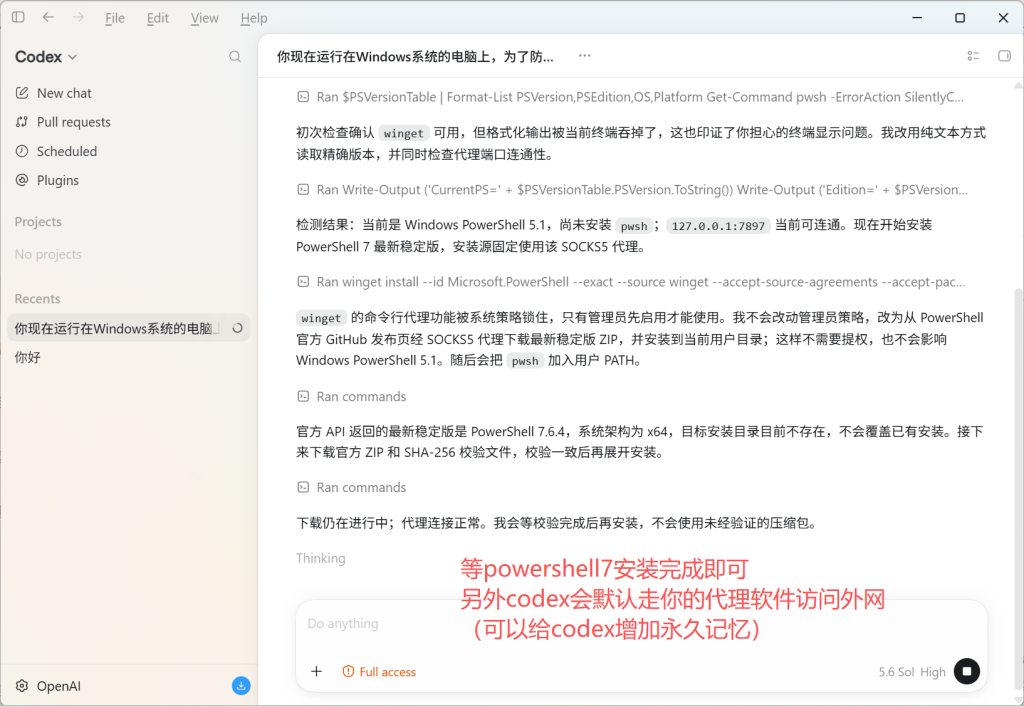1024x707 pixels.
Task: Maximize the Codex window
Action: tap(960, 18)
